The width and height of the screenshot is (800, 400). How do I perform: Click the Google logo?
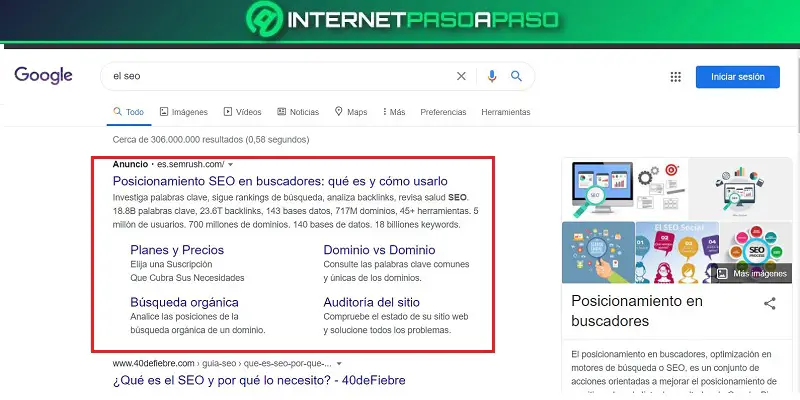coord(43,76)
